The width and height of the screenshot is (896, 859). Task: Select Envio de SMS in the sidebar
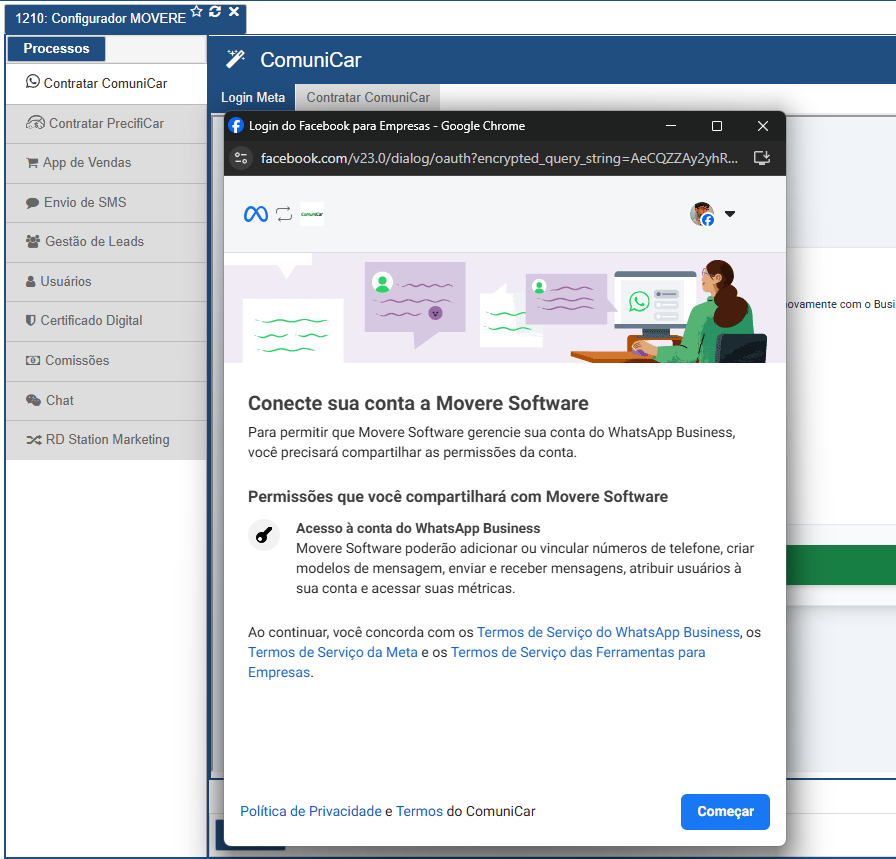[106, 203]
